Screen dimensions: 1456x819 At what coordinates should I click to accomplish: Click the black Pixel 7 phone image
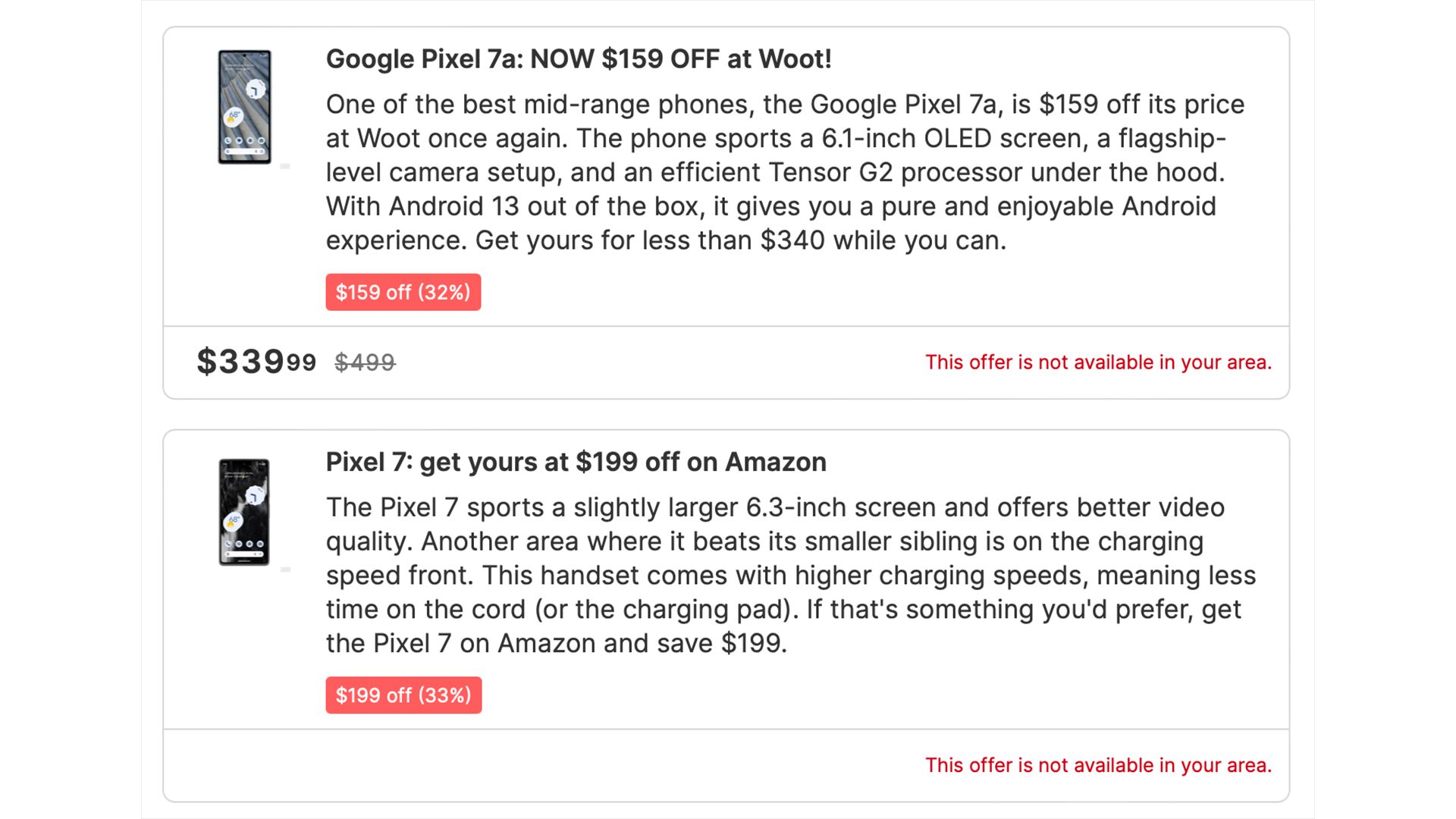pos(244,512)
